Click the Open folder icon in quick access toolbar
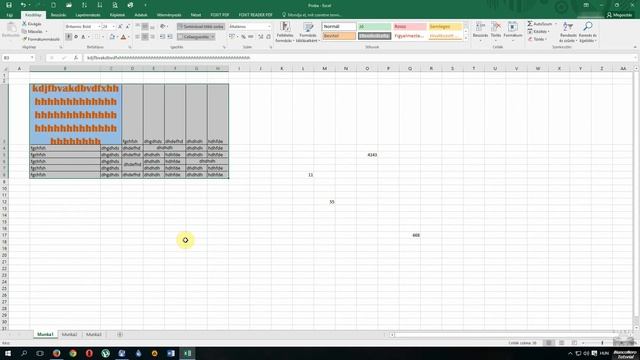This screenshot has width=640, height=360. click(x=69, y=5)
